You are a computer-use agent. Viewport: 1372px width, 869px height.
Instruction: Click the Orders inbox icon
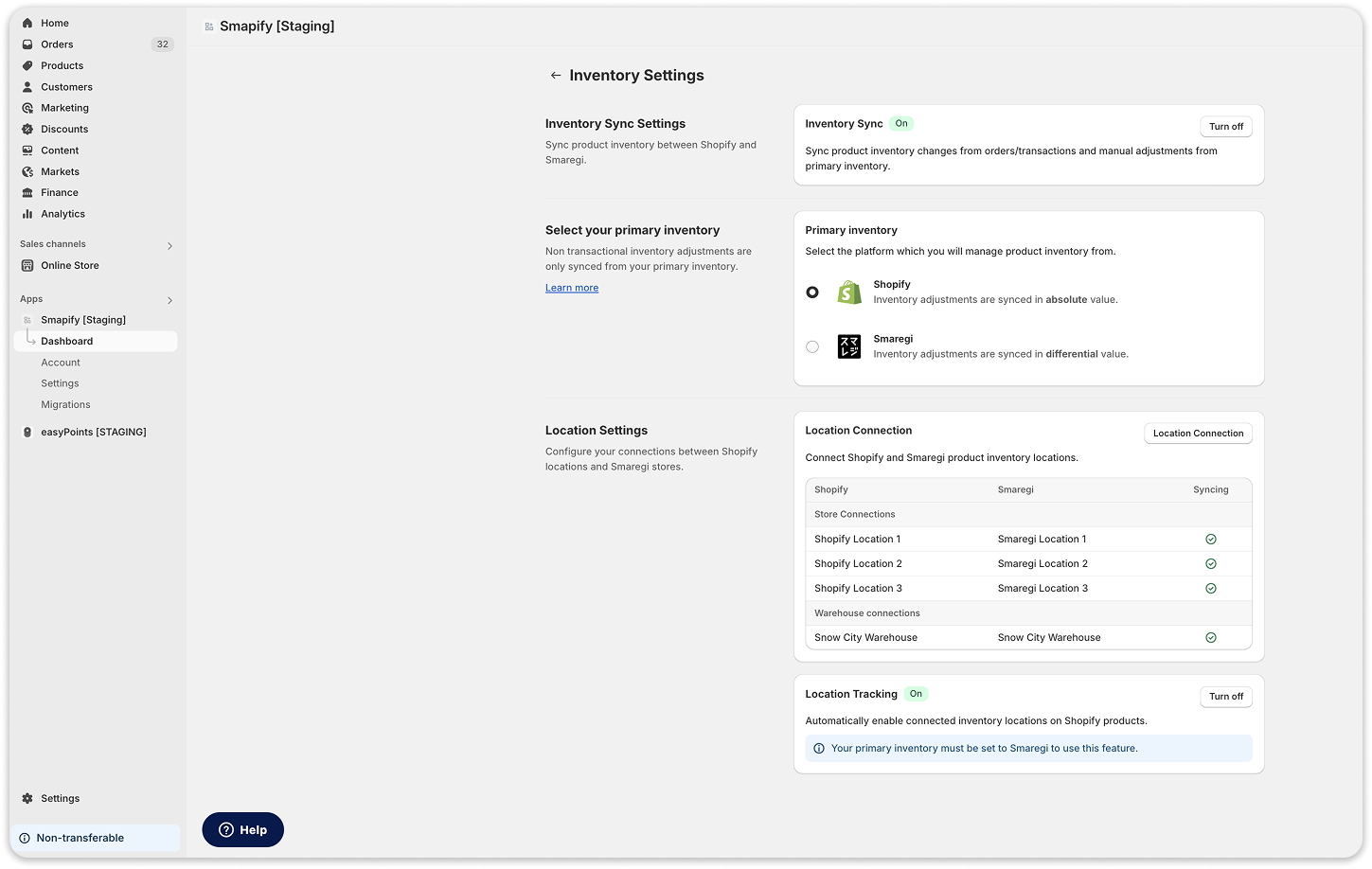point(27,44)
